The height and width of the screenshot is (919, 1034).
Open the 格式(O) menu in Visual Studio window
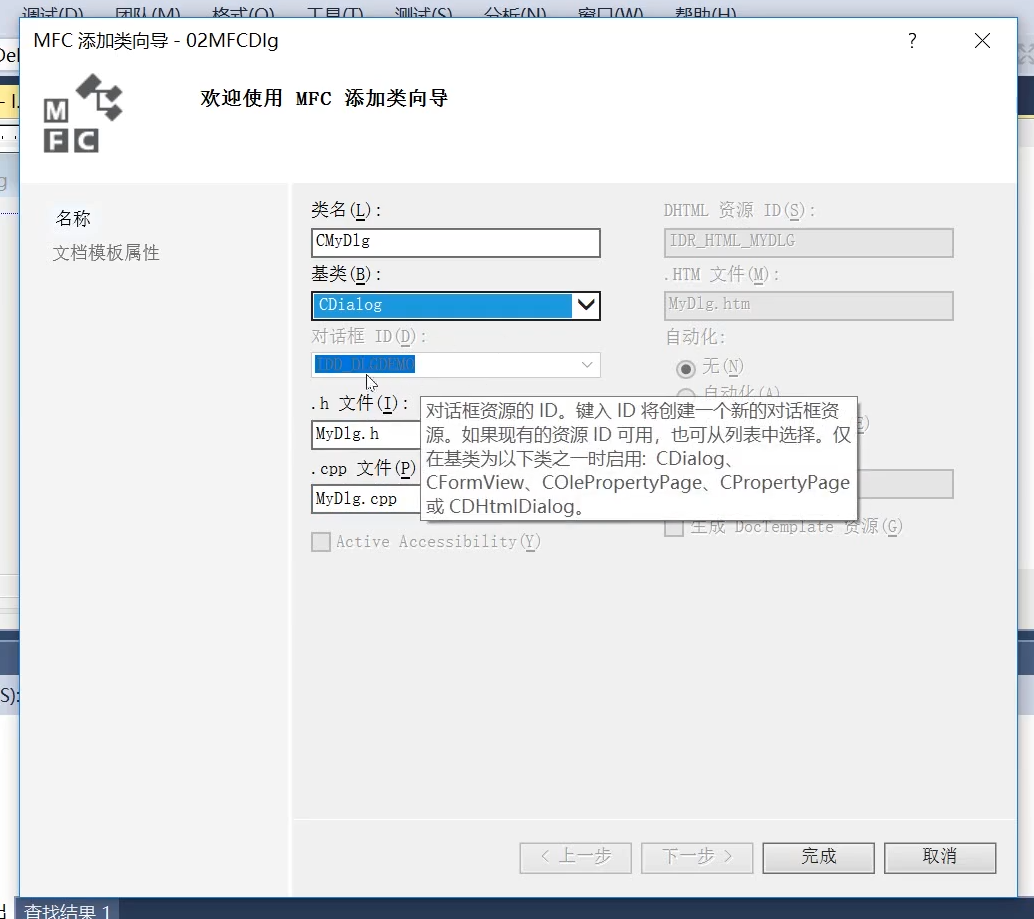tap(243, 13)
